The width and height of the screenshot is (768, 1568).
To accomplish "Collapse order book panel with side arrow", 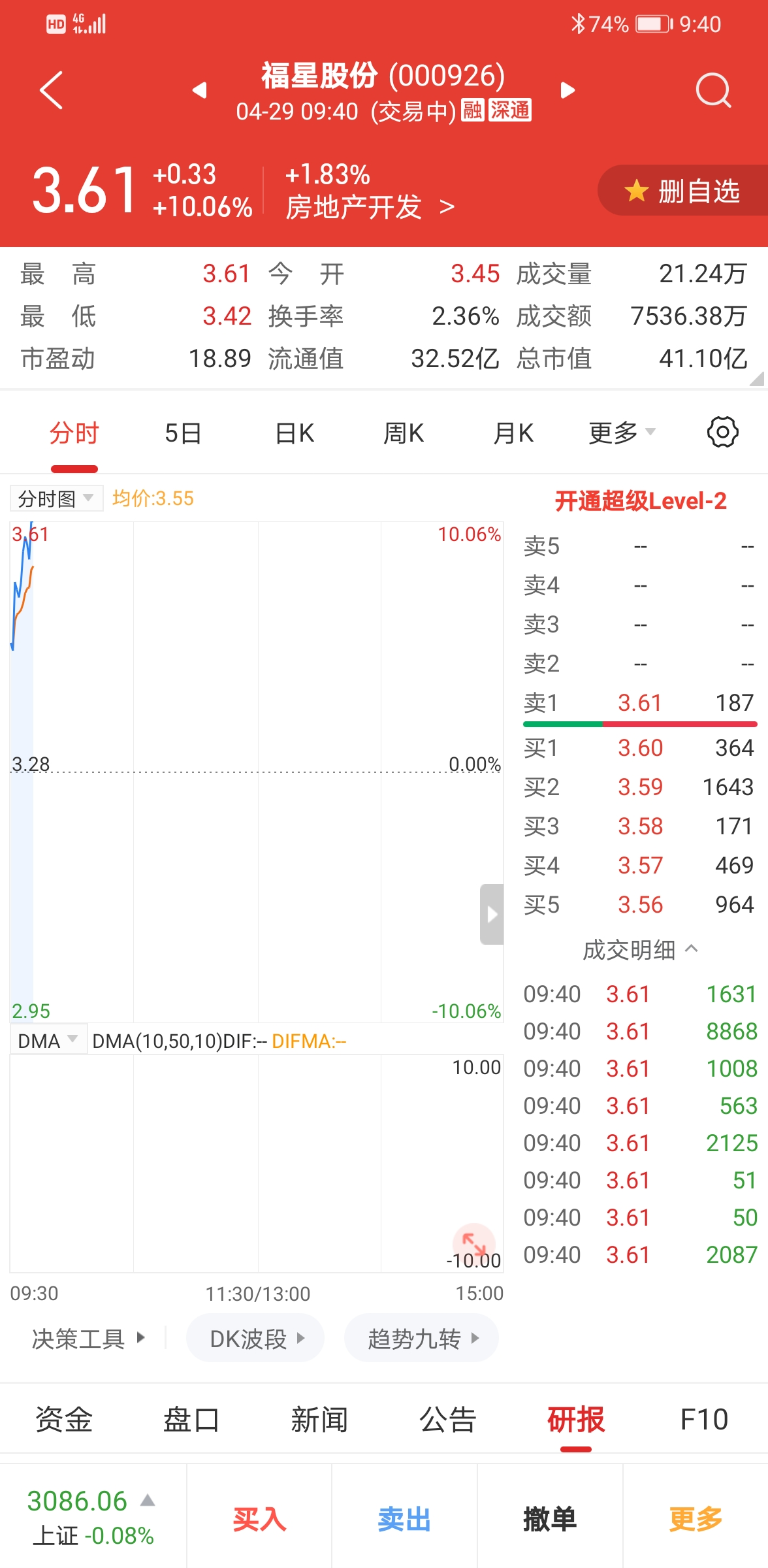I will point(492,914).
